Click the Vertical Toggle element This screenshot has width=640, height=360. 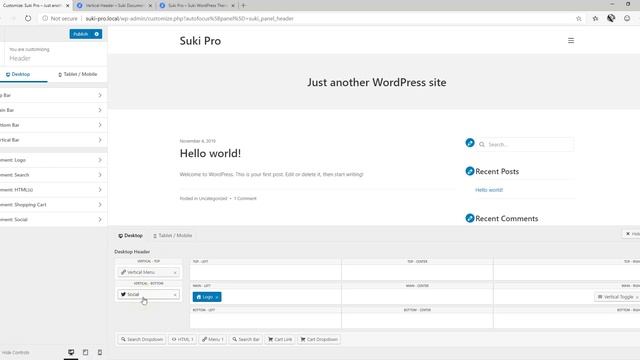616,297
